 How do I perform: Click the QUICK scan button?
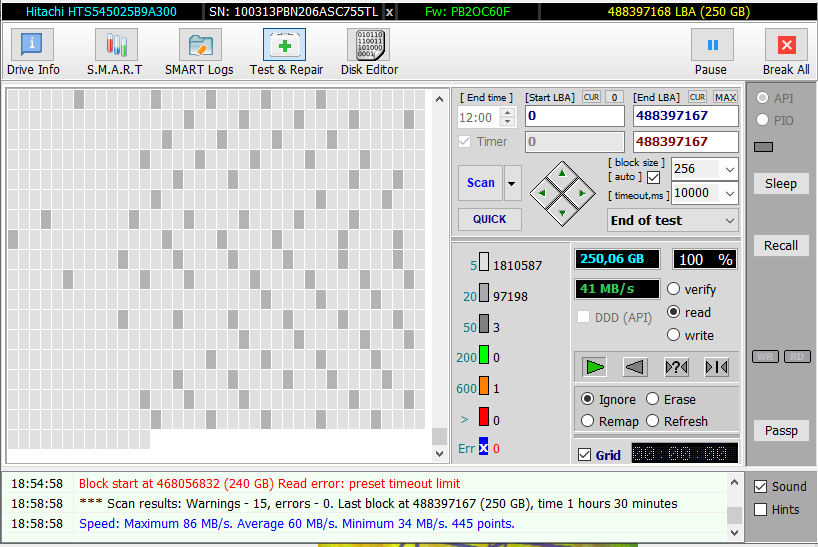point(490,219)
